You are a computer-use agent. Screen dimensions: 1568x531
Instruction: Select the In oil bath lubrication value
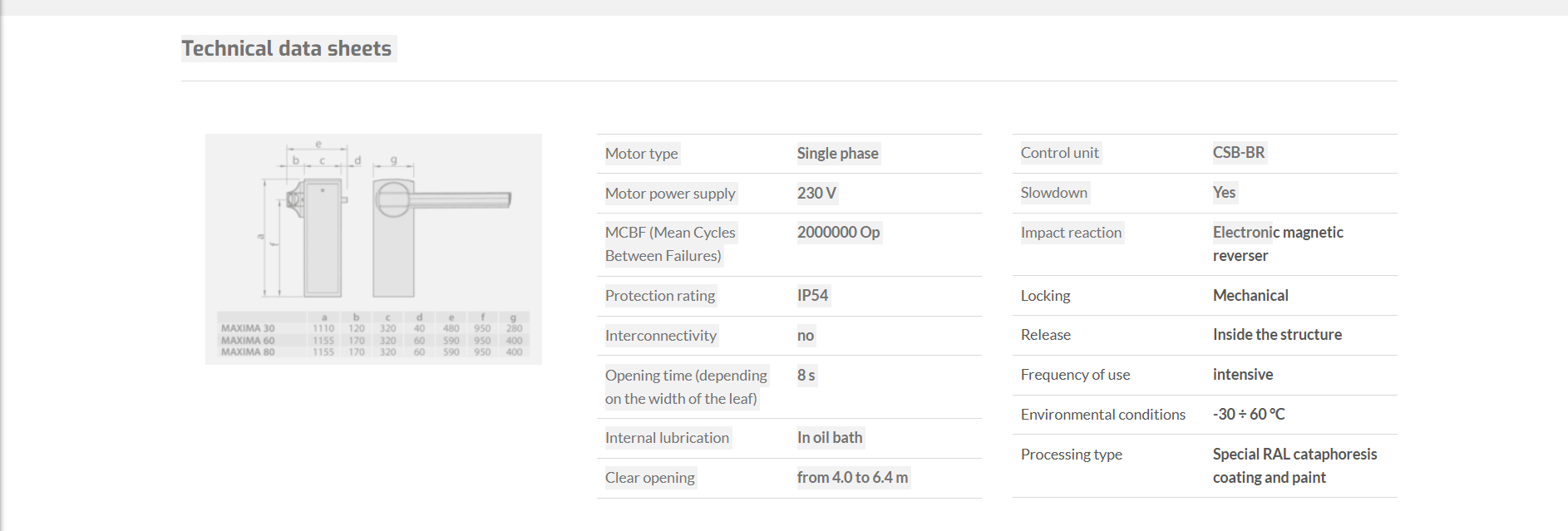coord(830,438)
